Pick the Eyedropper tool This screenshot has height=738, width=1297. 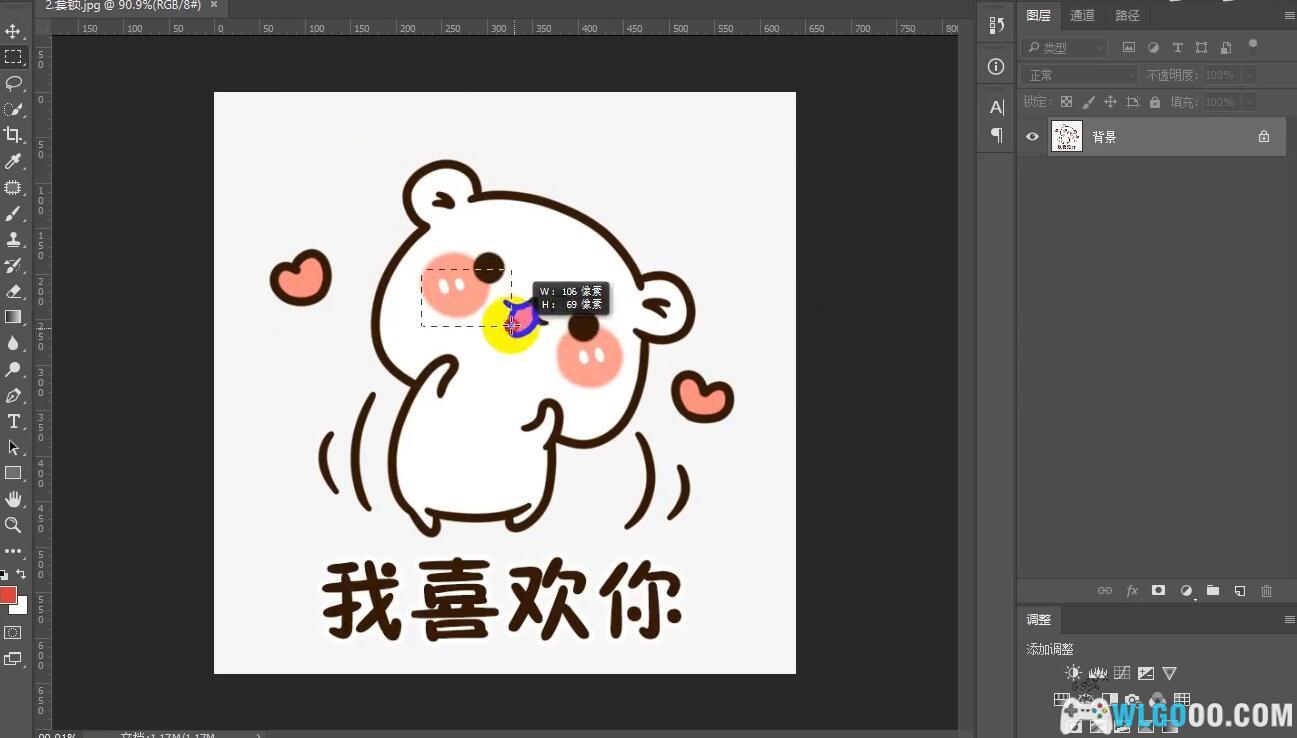[x=13, y=161]
